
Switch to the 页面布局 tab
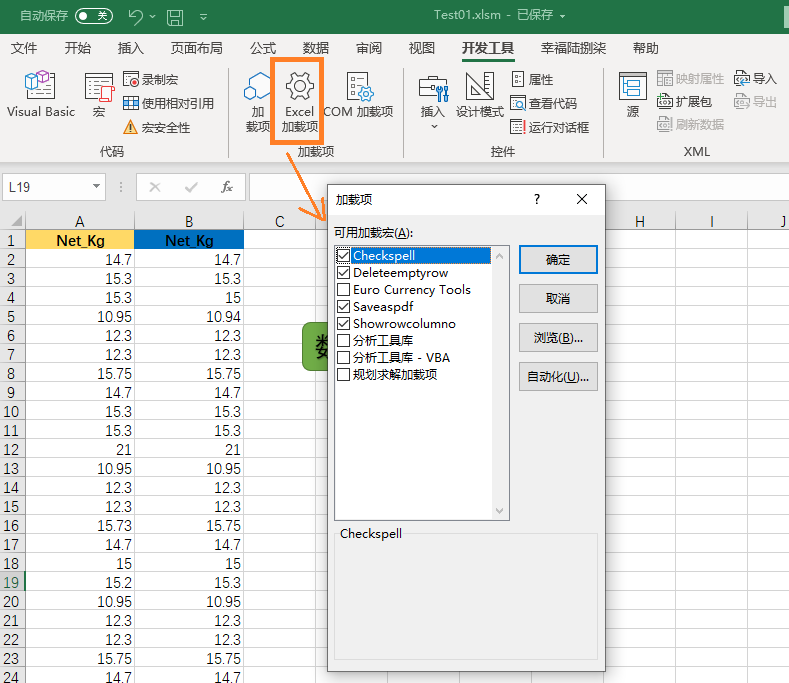click(196, 48)
